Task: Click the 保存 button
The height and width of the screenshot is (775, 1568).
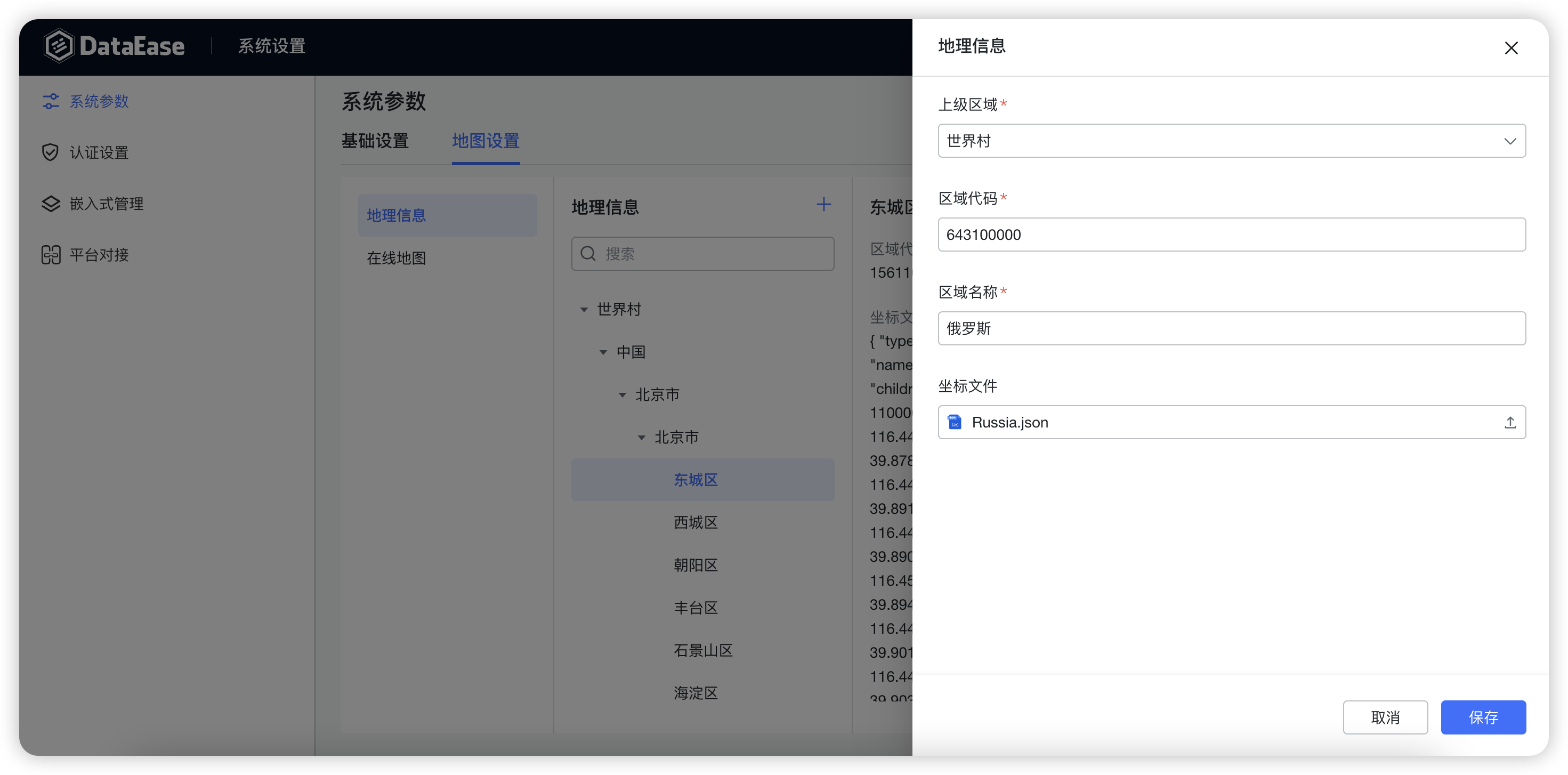Action: coord(1483,717)
